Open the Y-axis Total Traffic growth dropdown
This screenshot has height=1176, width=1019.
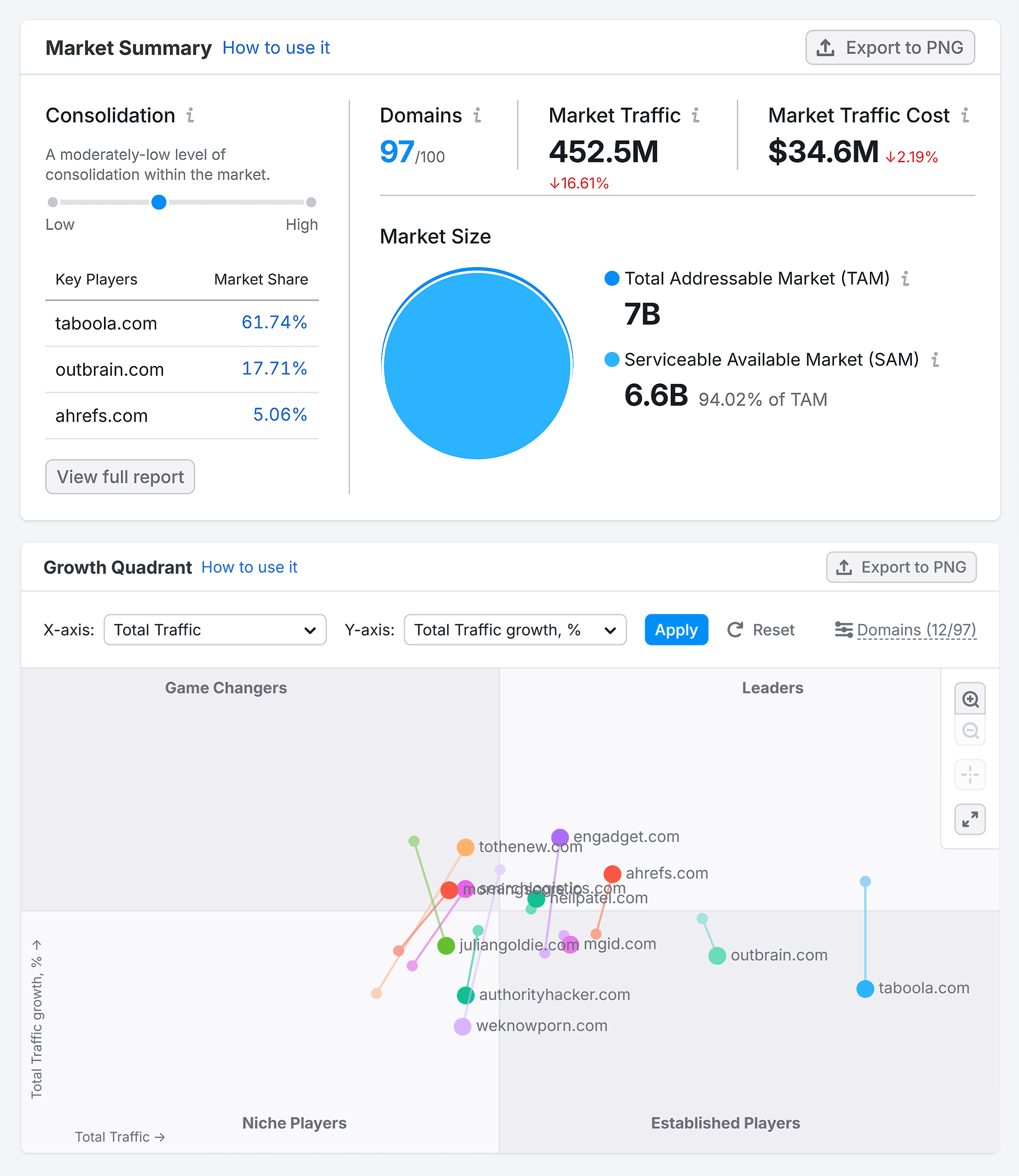click(x=515, y=630)
